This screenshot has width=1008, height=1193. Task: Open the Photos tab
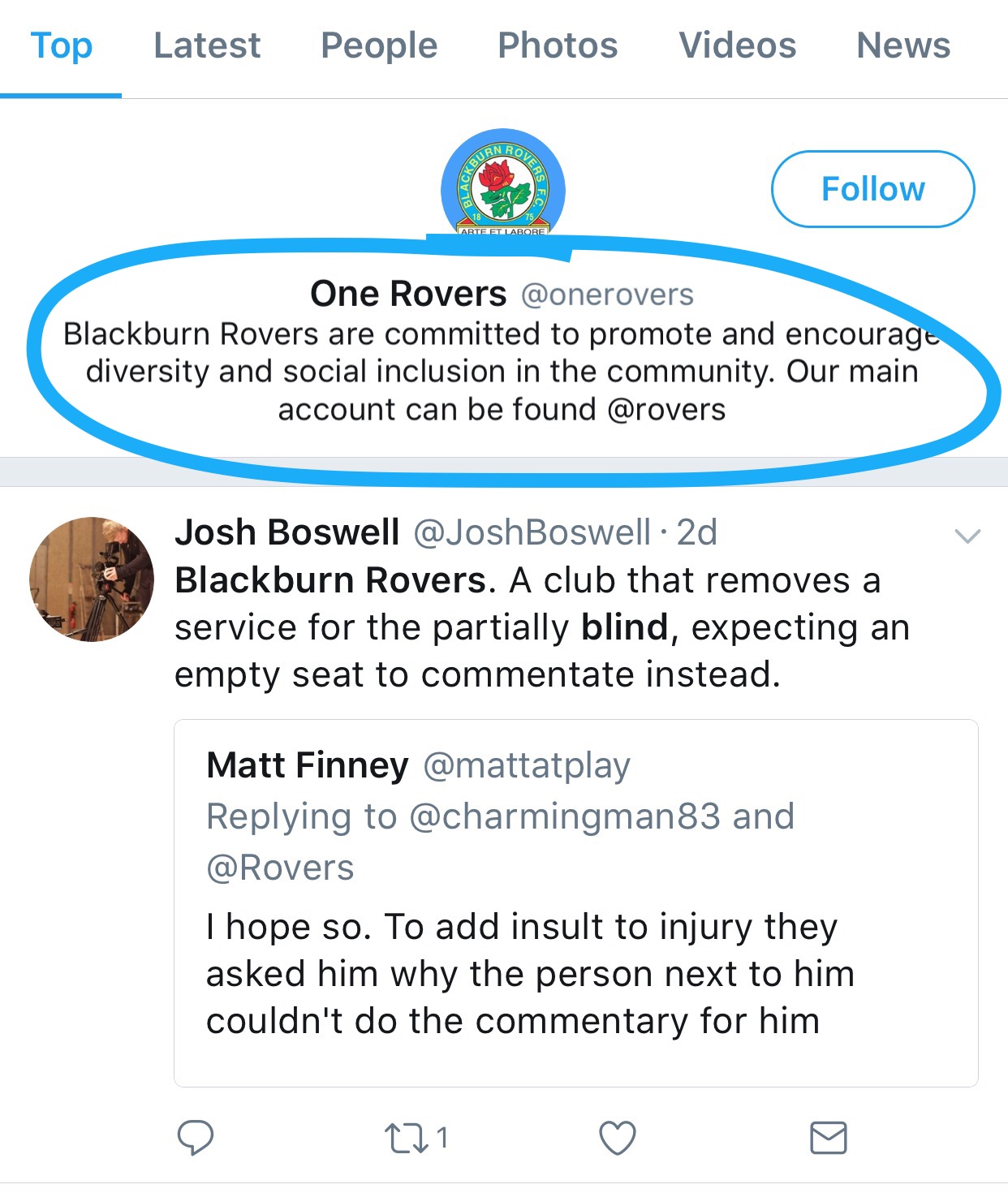pyautogui.click(x=558, y=45)
